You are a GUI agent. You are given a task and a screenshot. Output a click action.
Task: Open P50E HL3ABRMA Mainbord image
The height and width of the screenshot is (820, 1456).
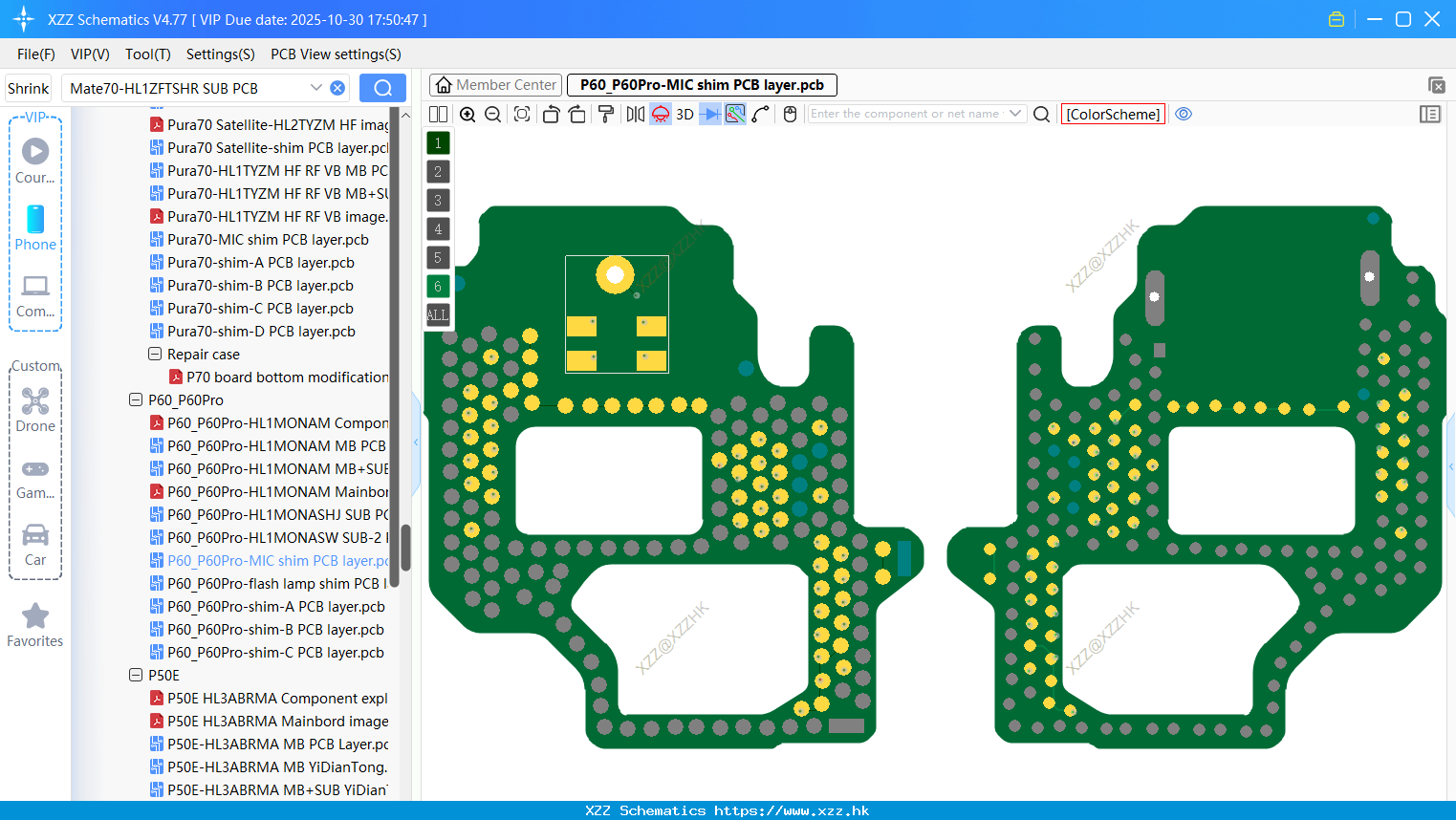pos(269,721)
